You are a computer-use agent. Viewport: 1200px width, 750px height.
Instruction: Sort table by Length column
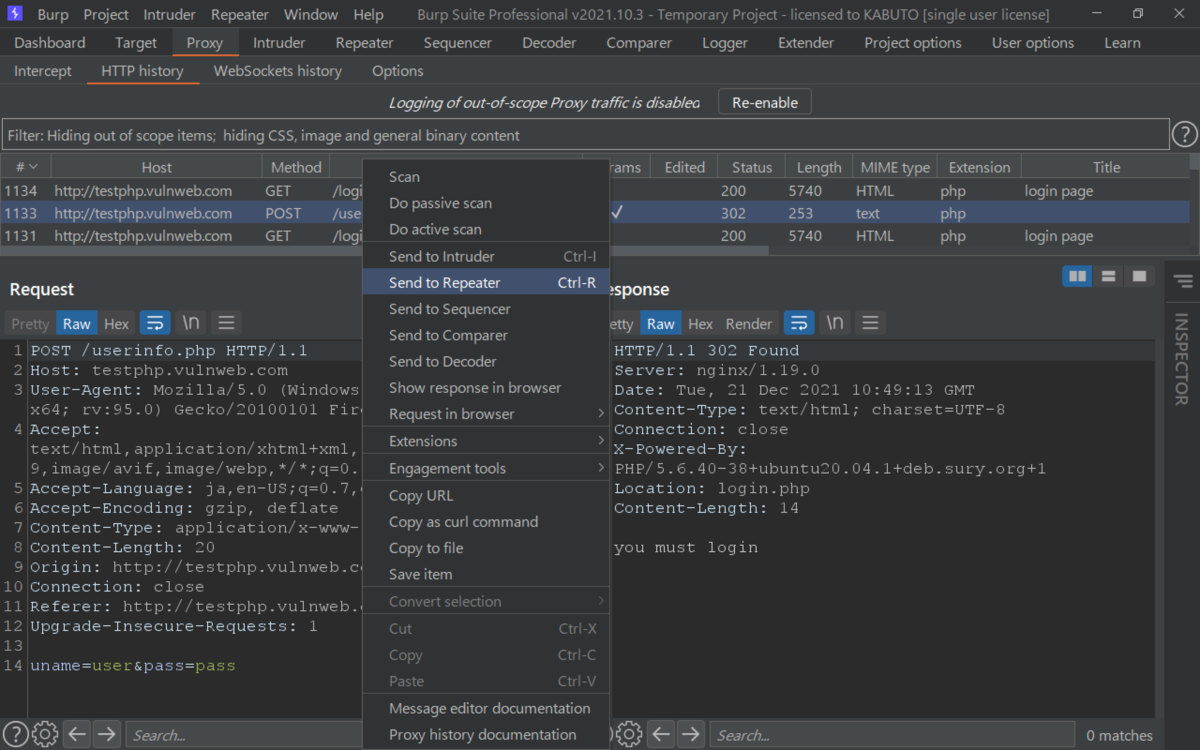coord(819,167)
